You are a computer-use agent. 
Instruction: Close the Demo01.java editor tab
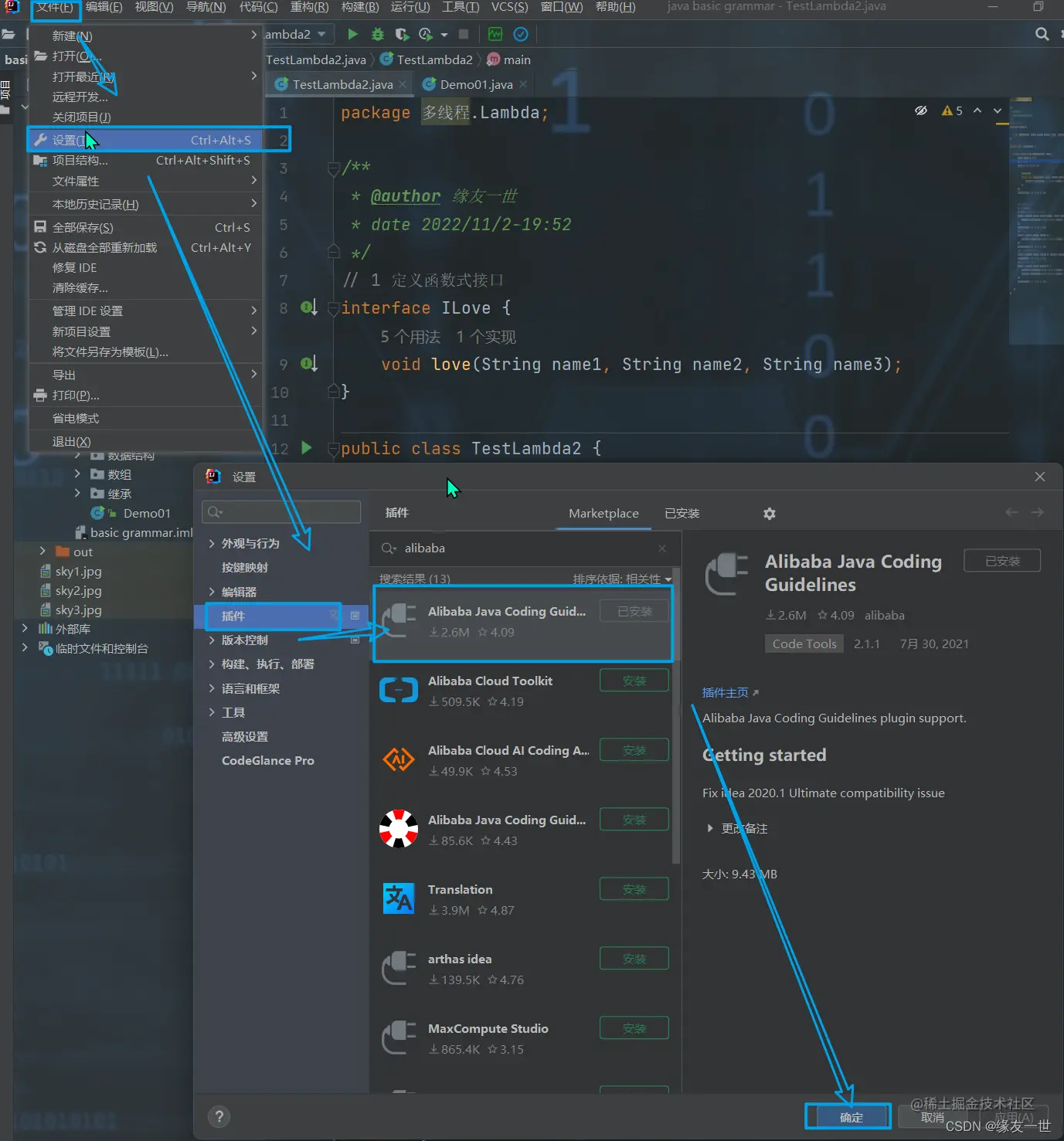(523, 84)
